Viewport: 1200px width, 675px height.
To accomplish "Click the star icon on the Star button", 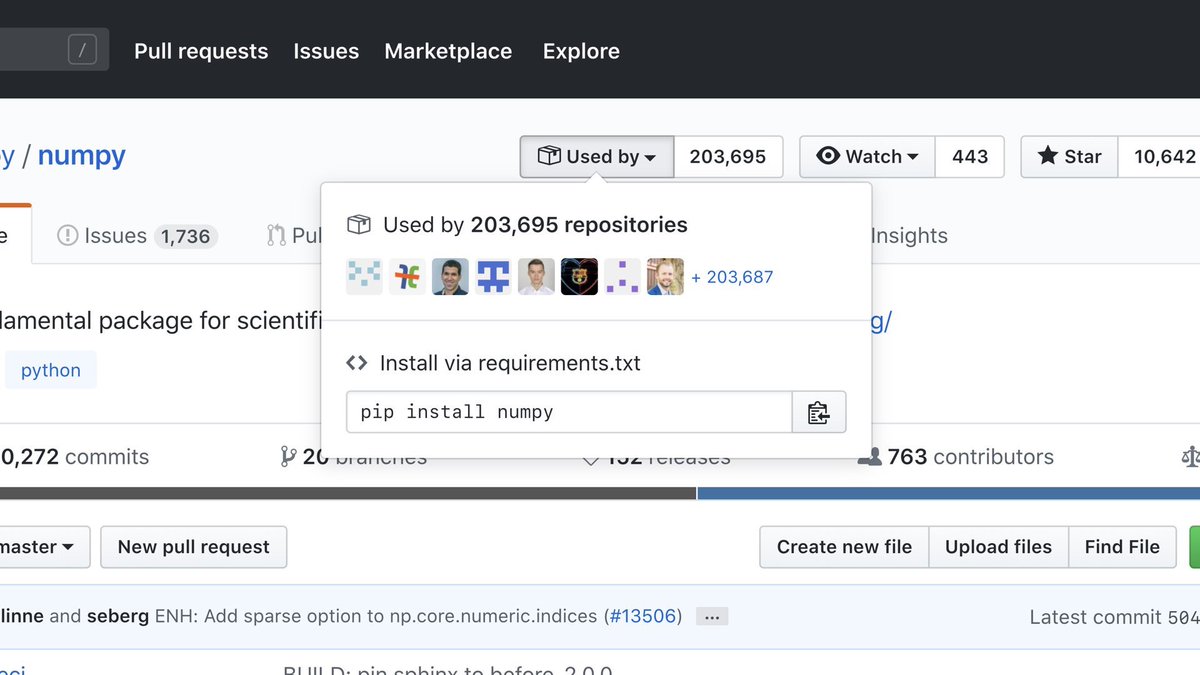I will (1047, 156).
